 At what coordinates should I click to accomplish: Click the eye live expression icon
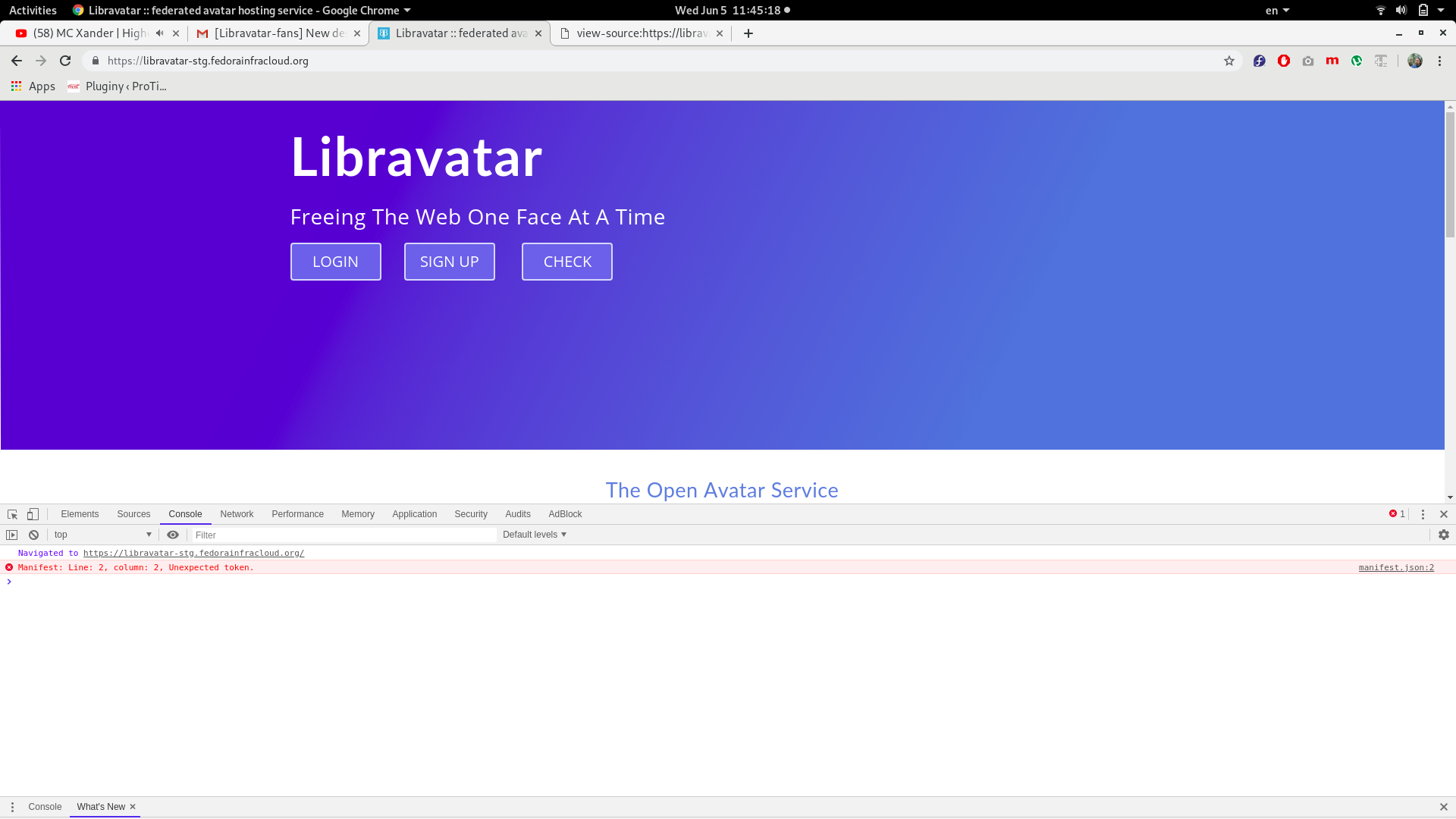click(173, 535)
